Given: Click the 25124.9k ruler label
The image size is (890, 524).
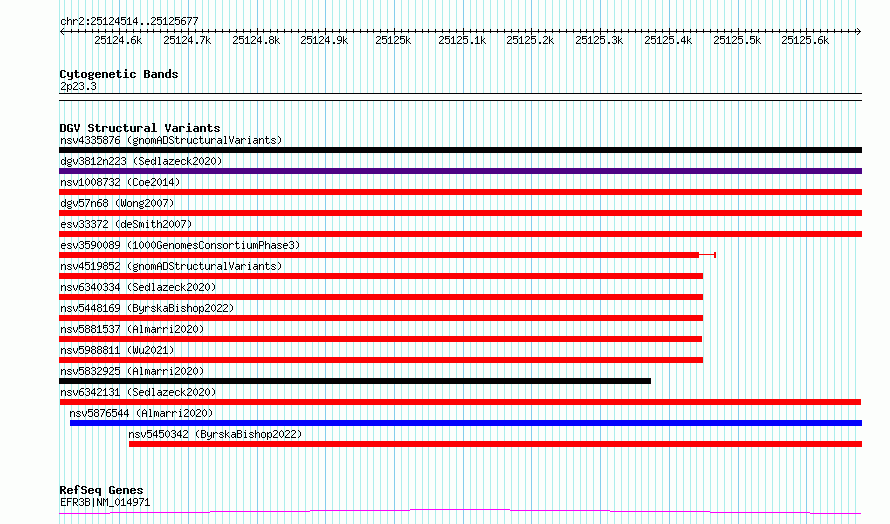Looking at the screenshot, I should pyautogui.click(x=324, y=40).
